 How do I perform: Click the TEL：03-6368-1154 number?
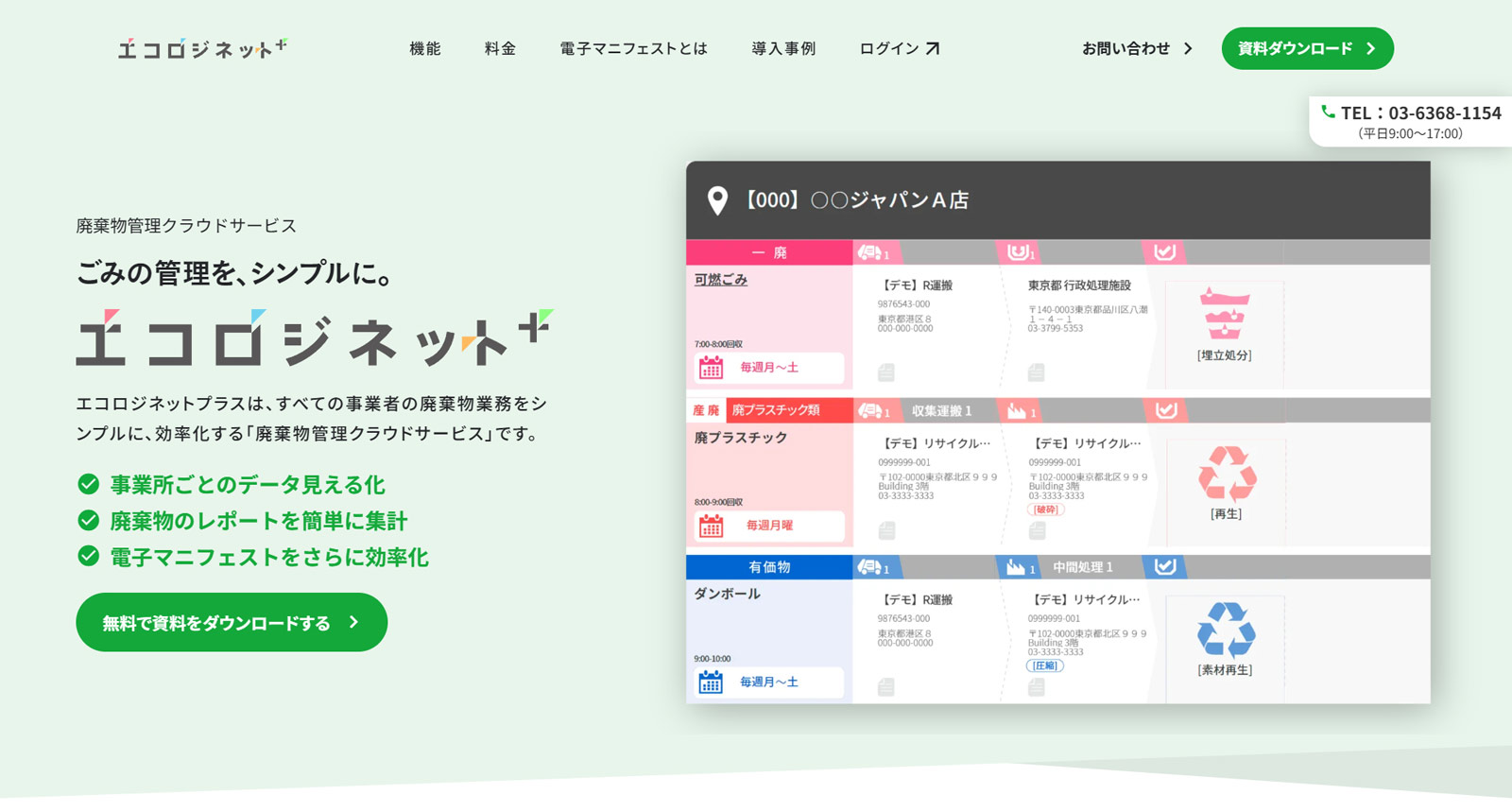(1420, 112)
